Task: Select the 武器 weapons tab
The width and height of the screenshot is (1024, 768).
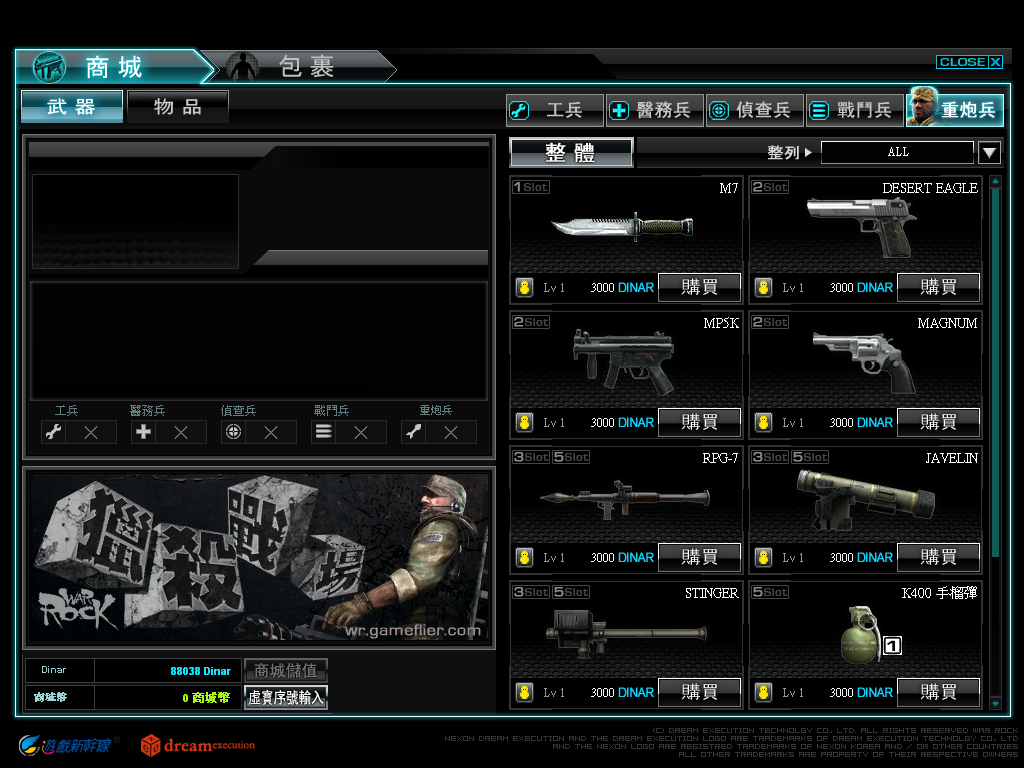Action: [x=72, y=106]
